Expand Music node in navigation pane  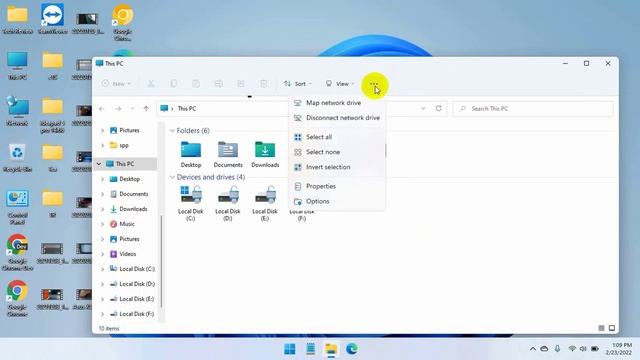[x=102, y=224]
